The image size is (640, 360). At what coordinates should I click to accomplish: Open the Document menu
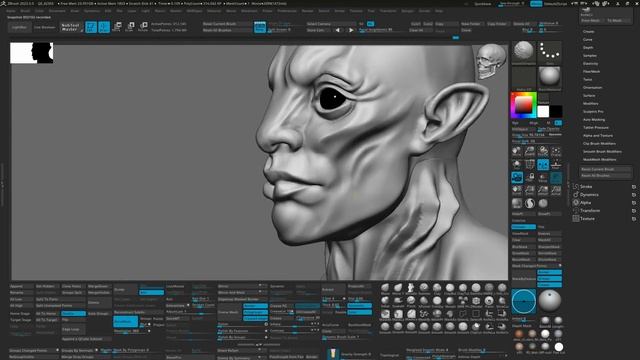pyautogui.click(x=57, y=11)
